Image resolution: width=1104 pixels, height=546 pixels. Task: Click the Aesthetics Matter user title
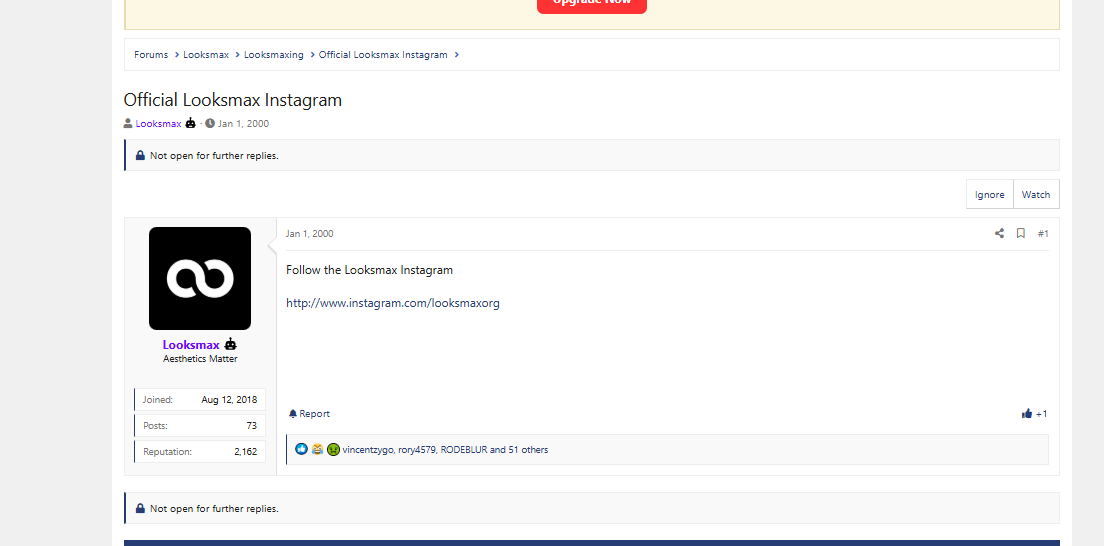point(200,359)
